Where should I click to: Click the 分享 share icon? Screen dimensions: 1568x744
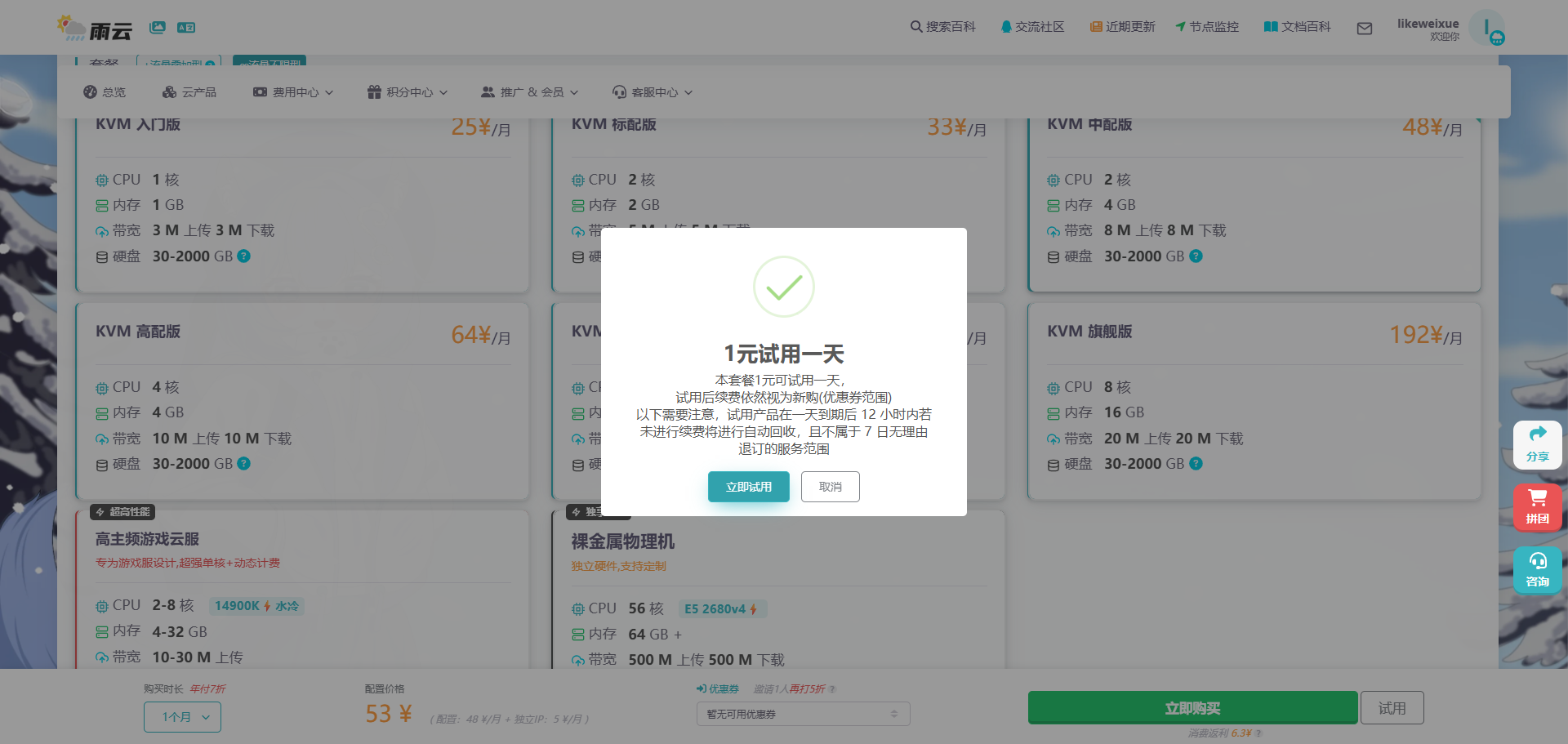[x=1537, y=444]
